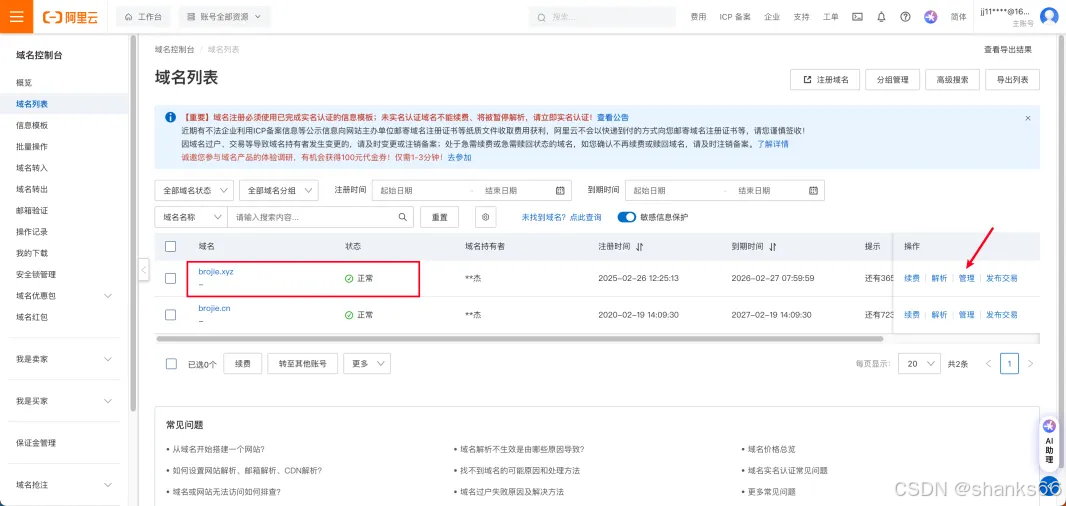Click the registration 起始日期 field
The image size is (1066, 506).
422,190
